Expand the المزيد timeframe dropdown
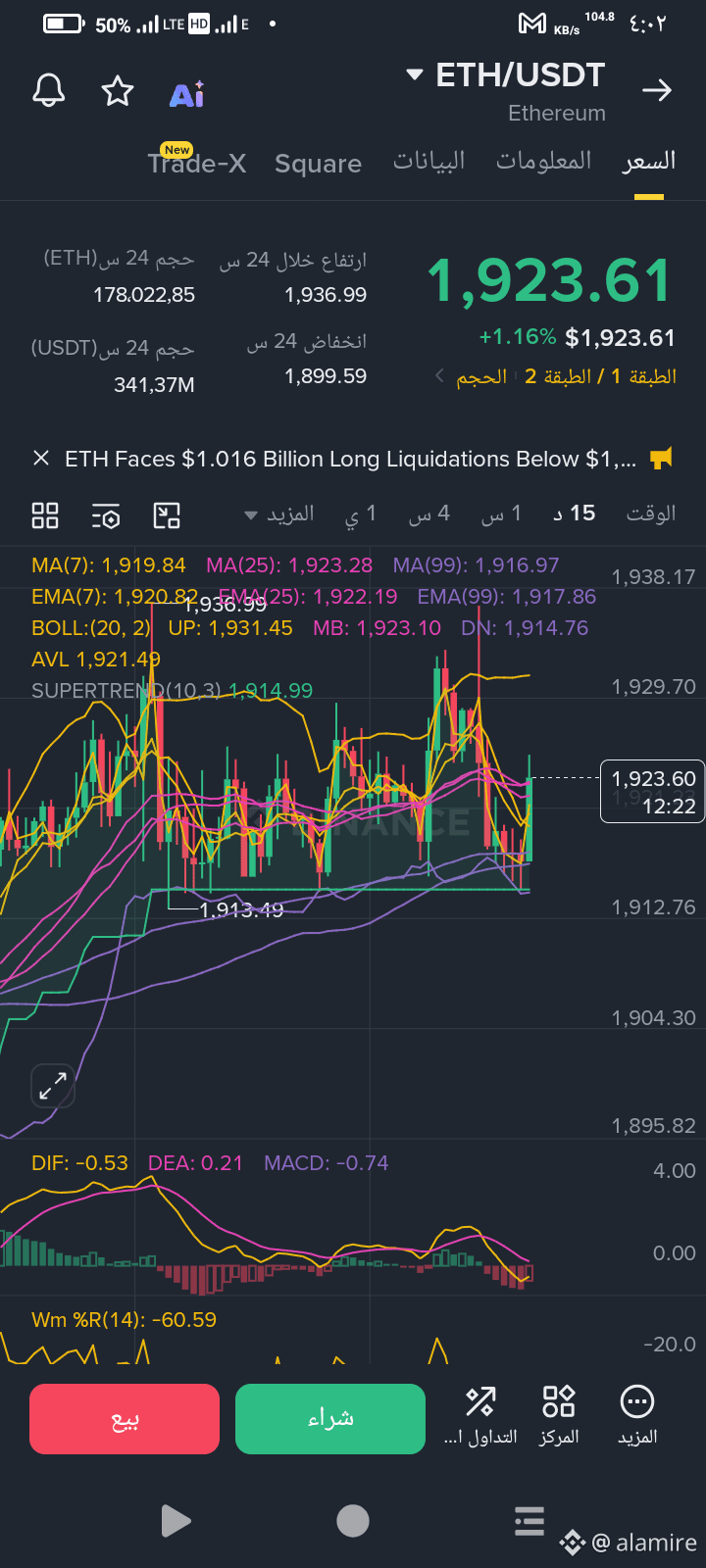The height and width of the screenshot is (1568, 706). point(279,514)
